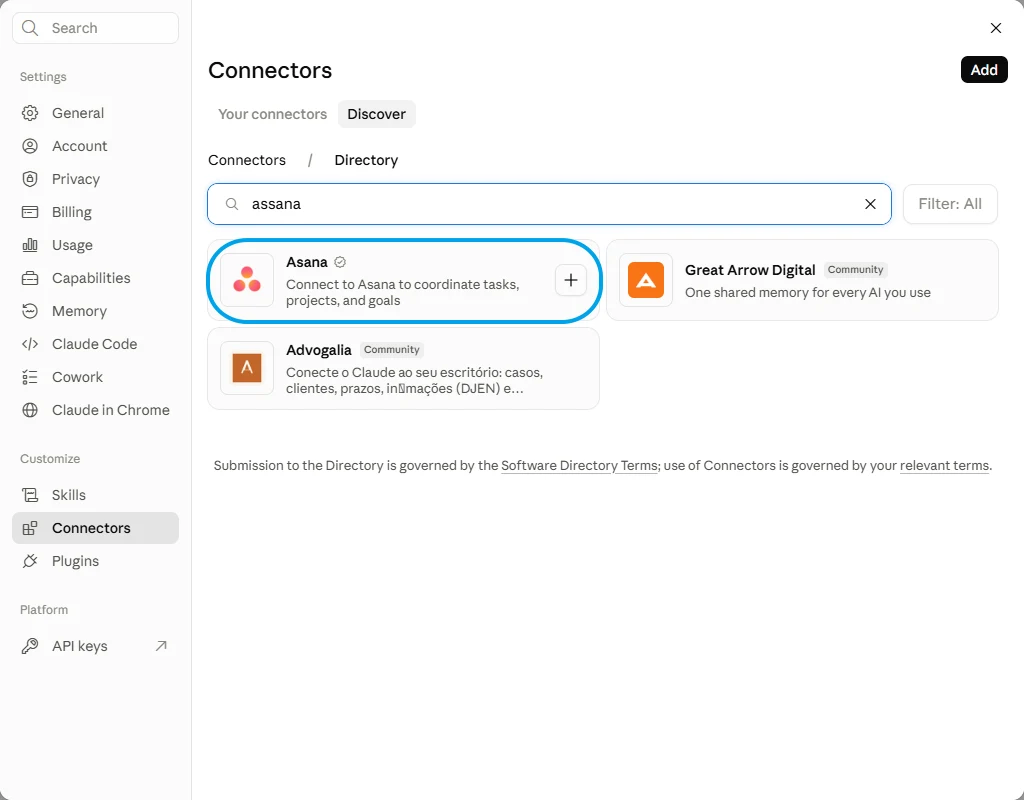1024x800 pixels.
Task: Click Great Arrow Digital's Community tag
Action: pyautogui.click(x=856, y=270)
